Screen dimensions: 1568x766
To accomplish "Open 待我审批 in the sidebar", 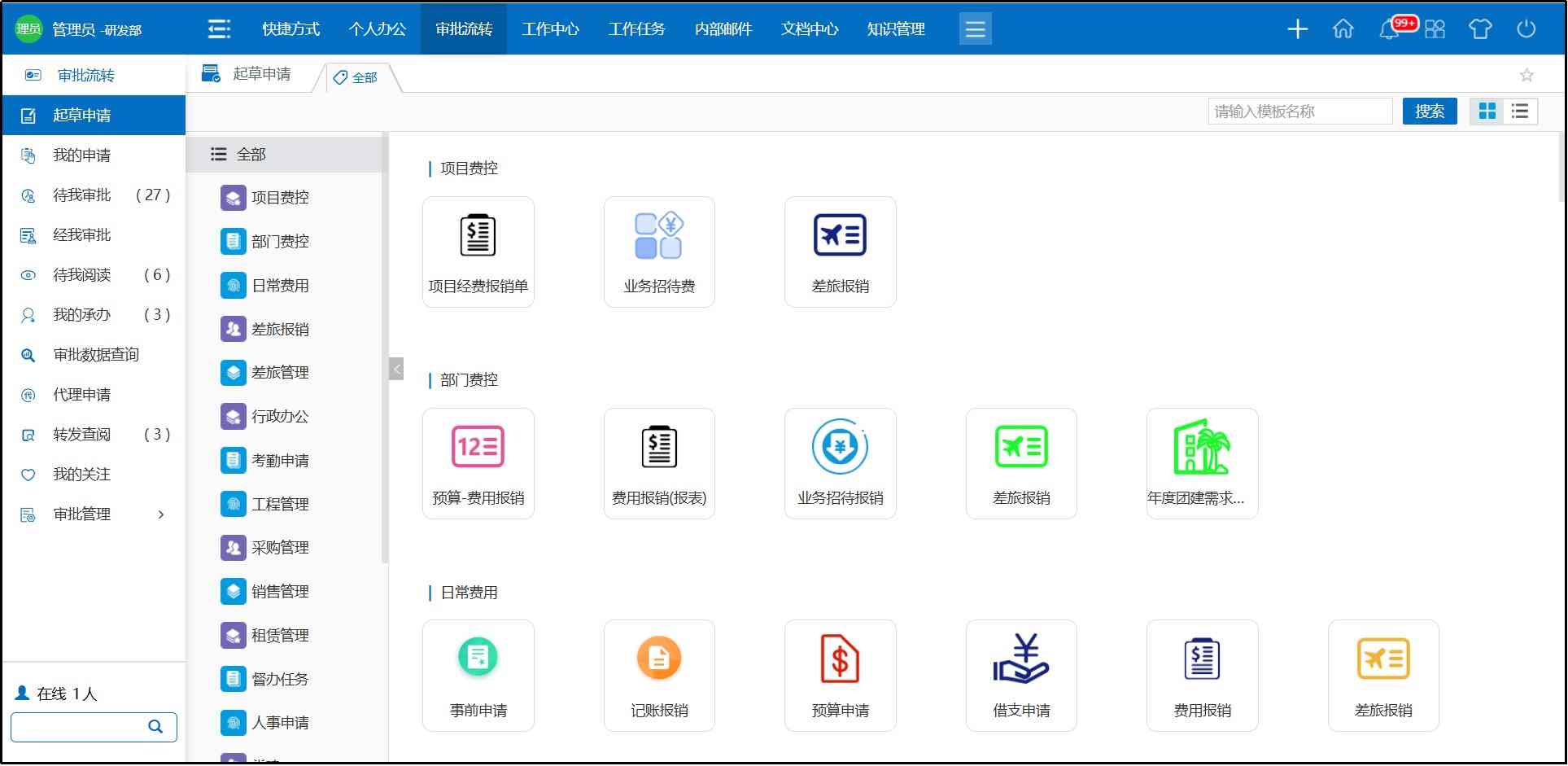I will tap(81, 195).
